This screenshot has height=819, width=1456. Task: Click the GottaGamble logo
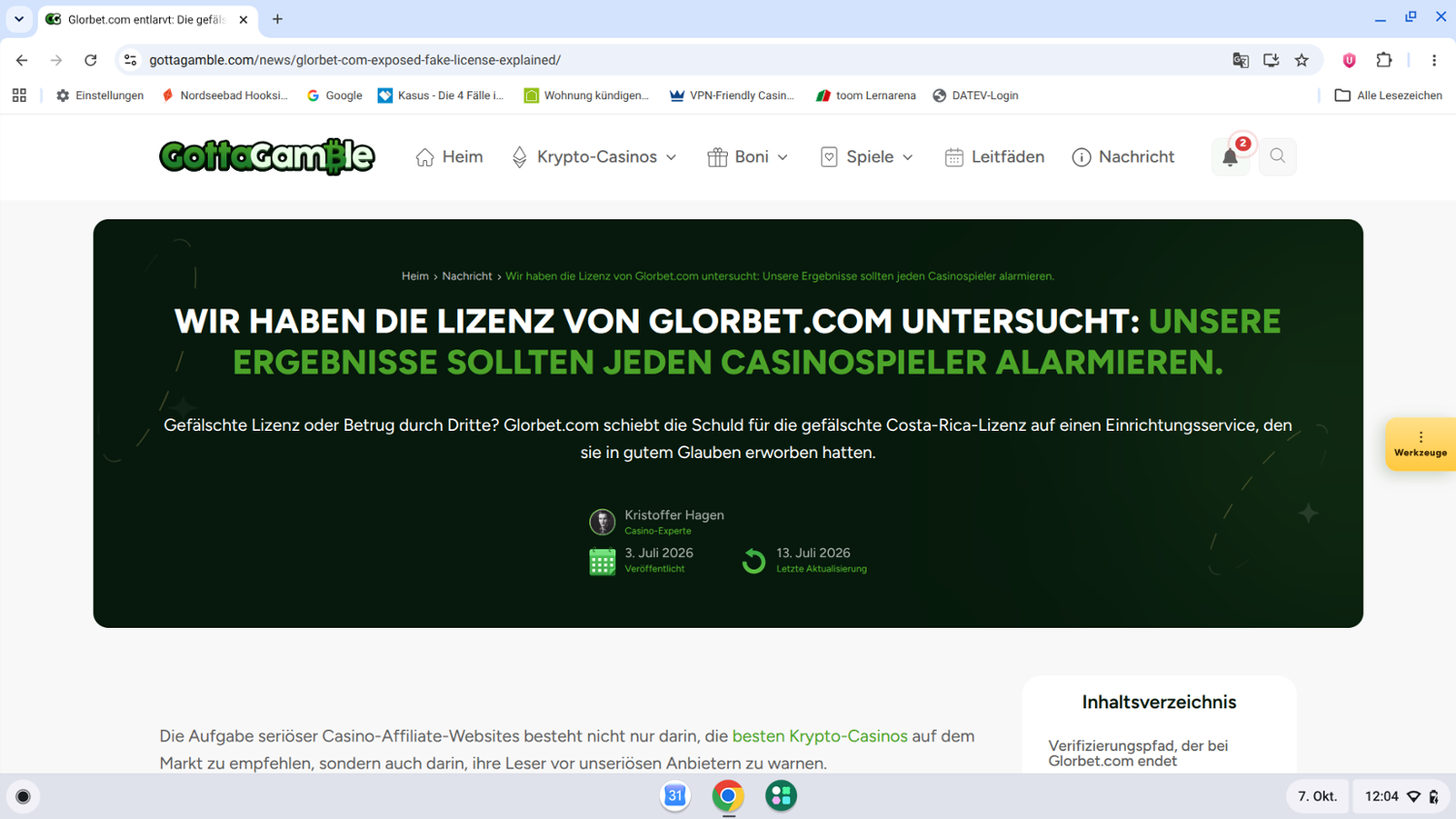(267, 156)
